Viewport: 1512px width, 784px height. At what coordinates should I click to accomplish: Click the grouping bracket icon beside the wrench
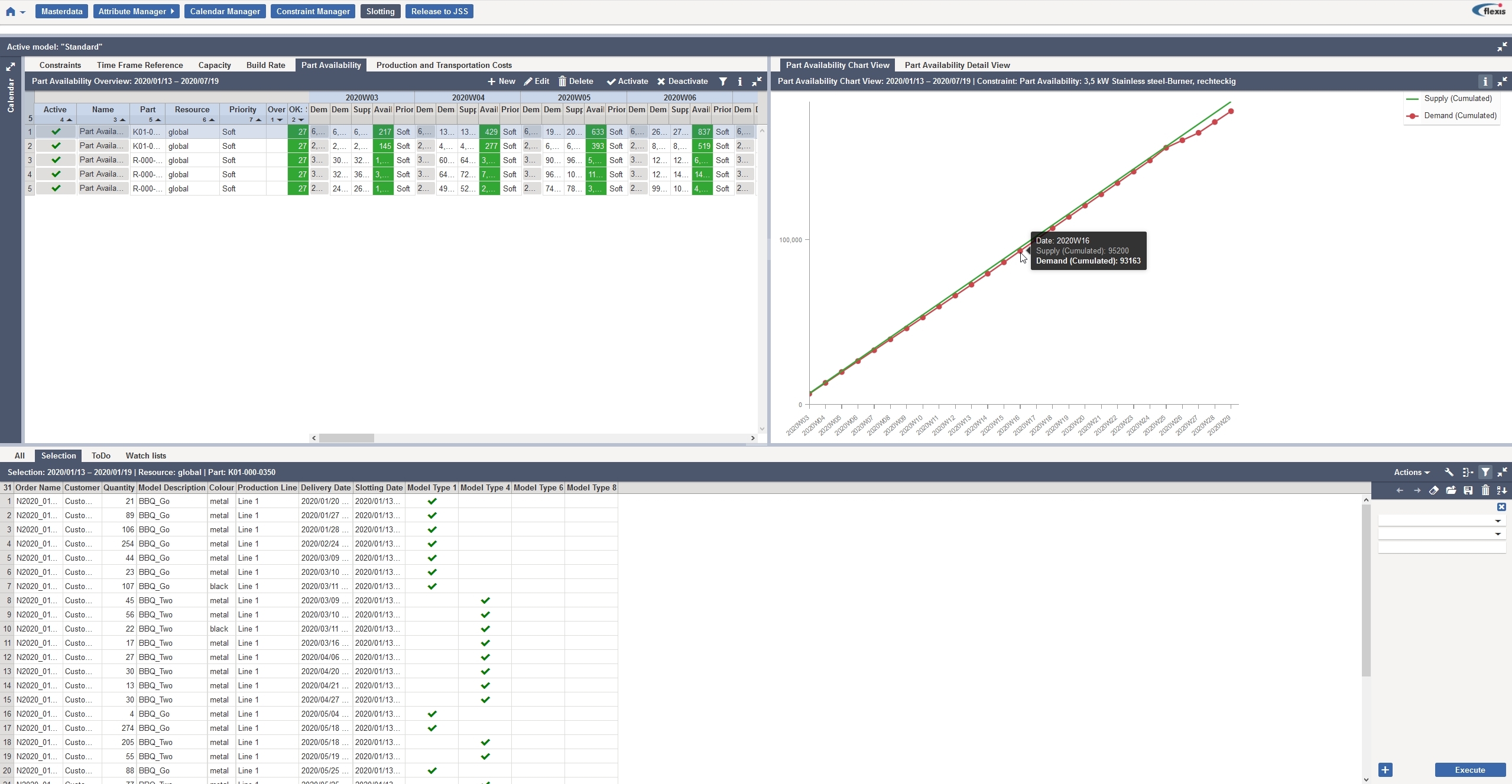(x=1467, y=472)
